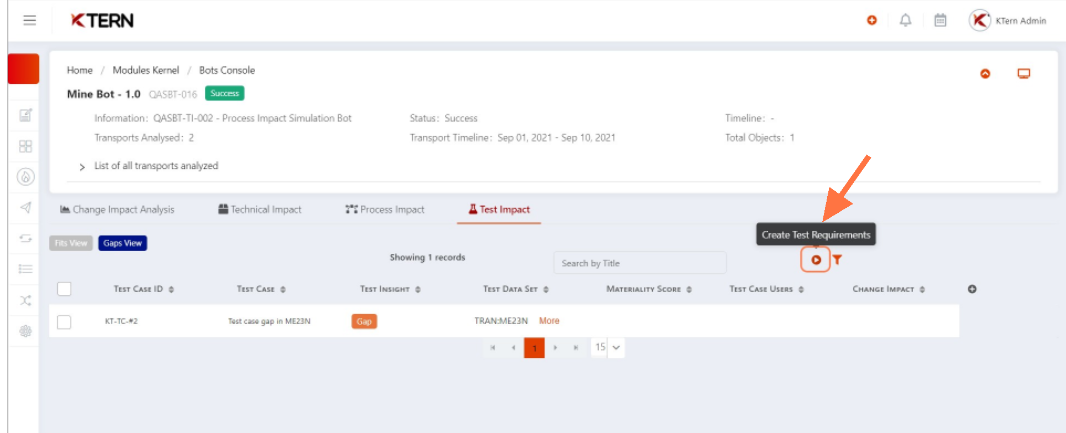Click TRAN:ME23N data set text
The image size is (1066, 433).
click(501, 321)
